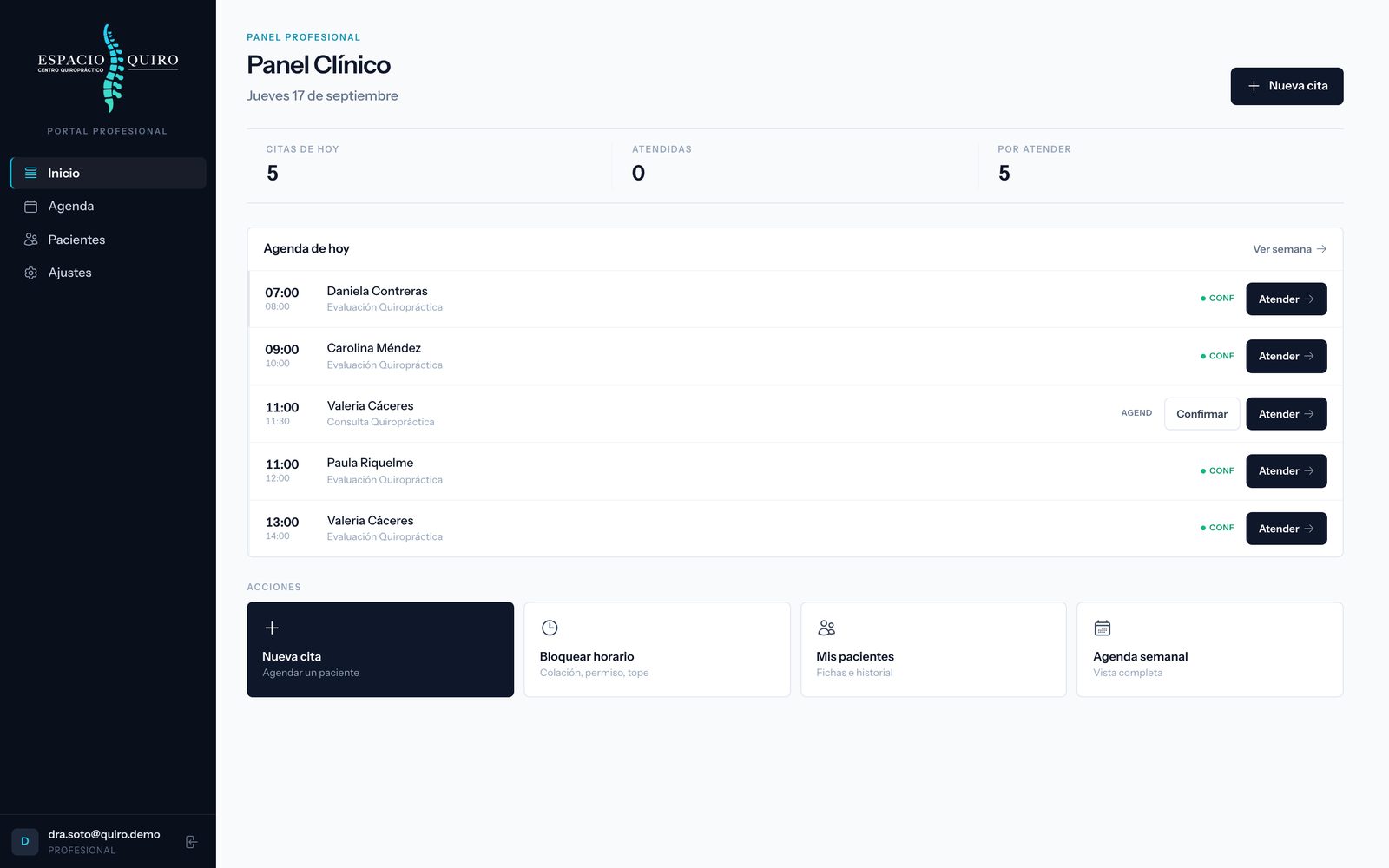Click the Ajustes gear icon in sidebar
This screenshot has height=868, width=1389.
pyautogui.click(x=30, y=273)
